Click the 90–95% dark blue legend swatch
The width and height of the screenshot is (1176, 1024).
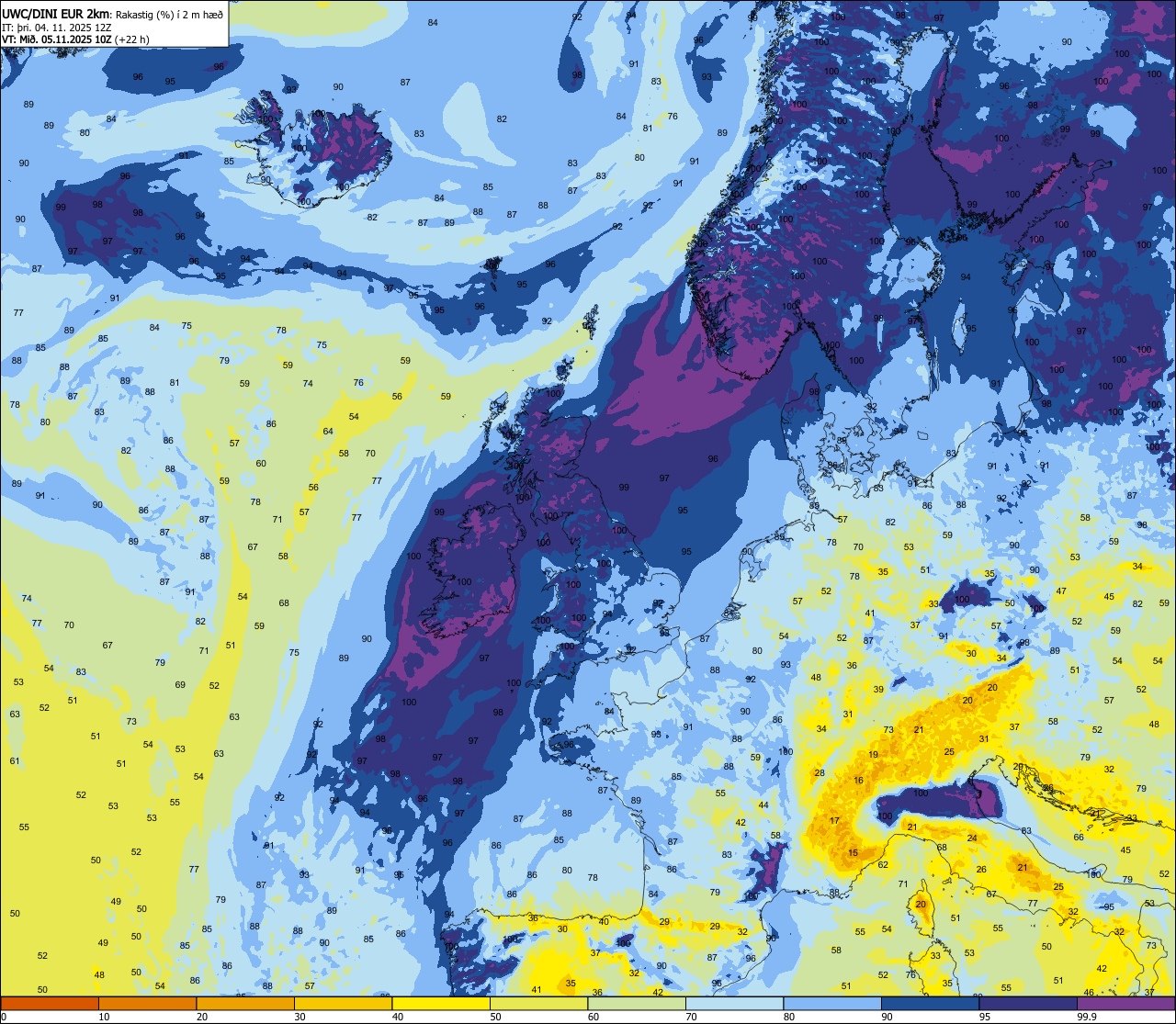pos(930,1003)
